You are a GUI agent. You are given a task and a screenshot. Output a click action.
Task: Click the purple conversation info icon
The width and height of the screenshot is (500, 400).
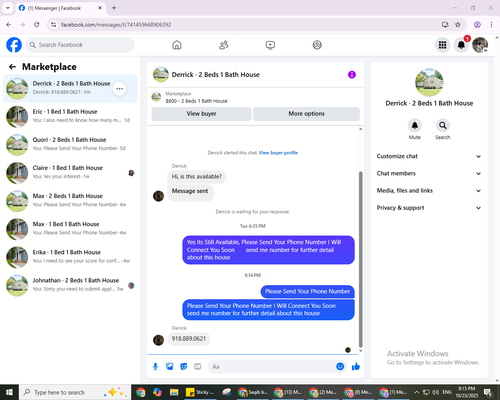pyautogui.click(x=352, y=75)
